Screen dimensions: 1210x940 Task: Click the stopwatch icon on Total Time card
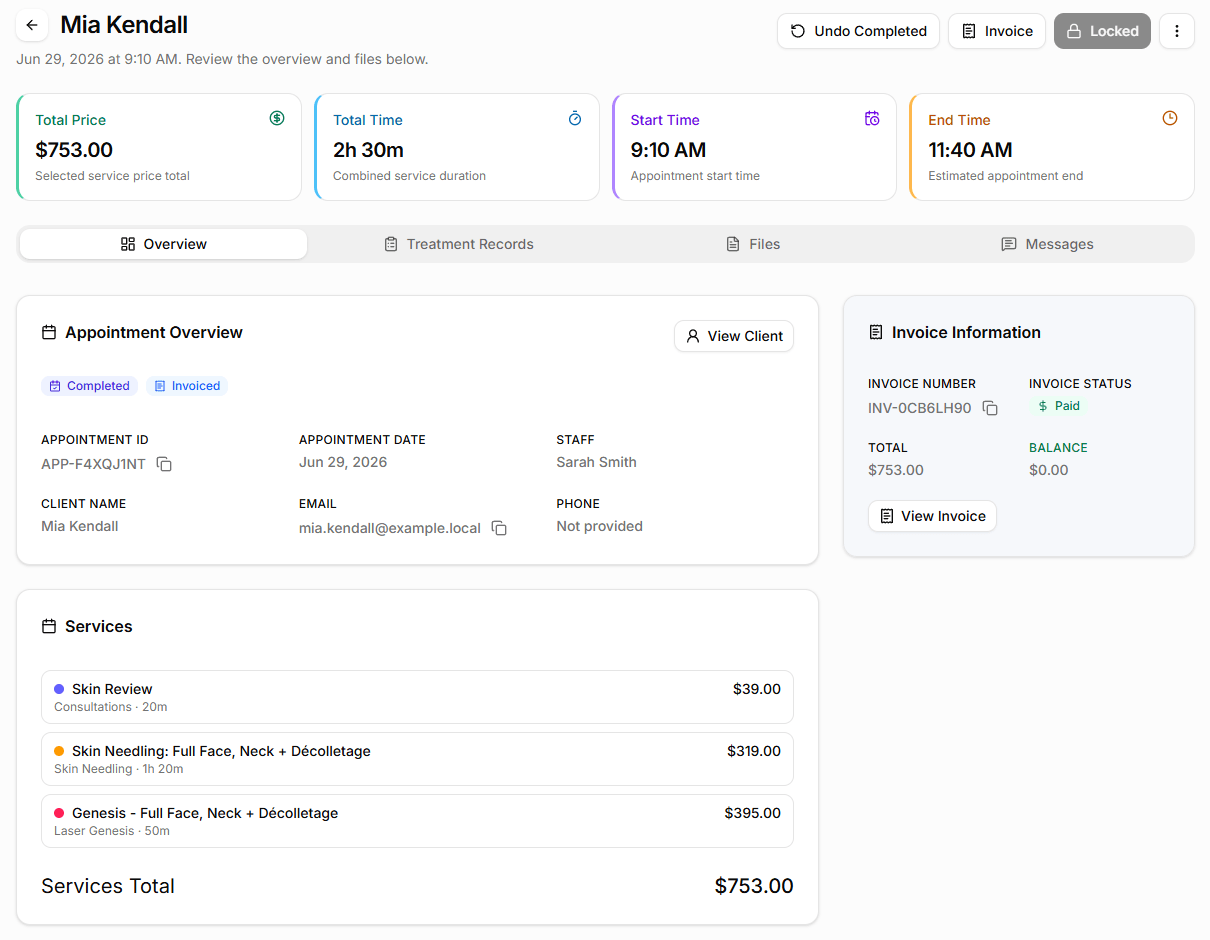coord(575,118)
